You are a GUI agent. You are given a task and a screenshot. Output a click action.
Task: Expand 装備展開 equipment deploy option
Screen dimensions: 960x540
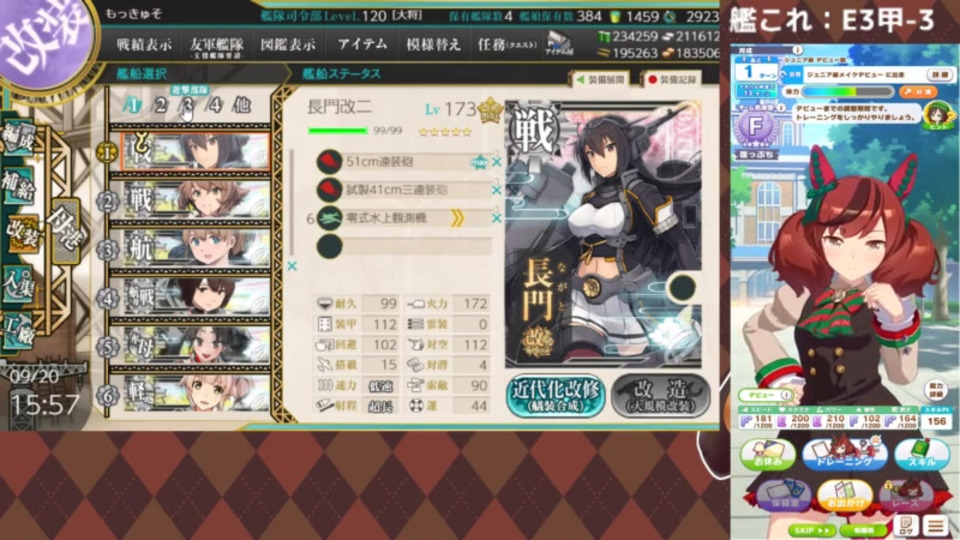point(601,80)
